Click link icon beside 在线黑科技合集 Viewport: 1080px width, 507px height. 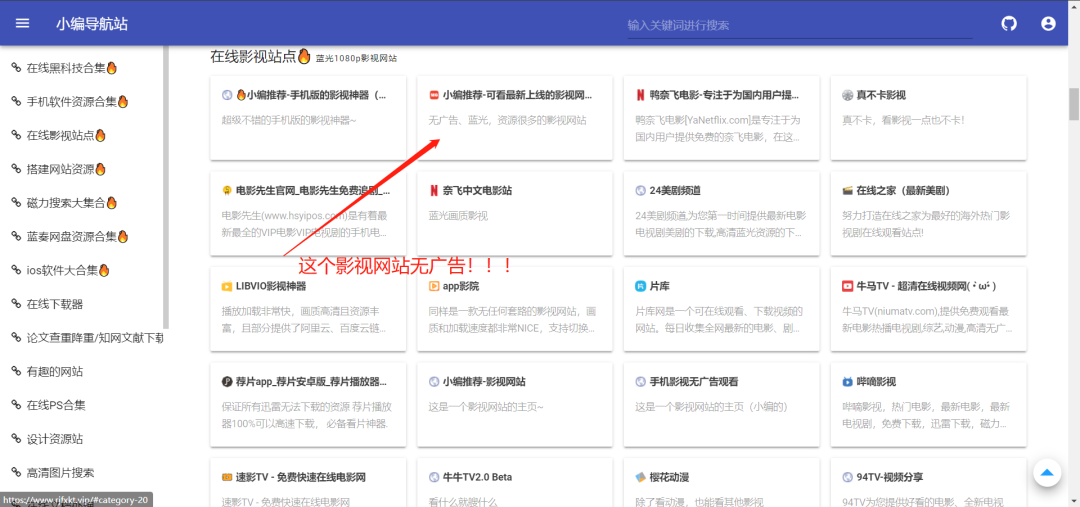[17, 68]
